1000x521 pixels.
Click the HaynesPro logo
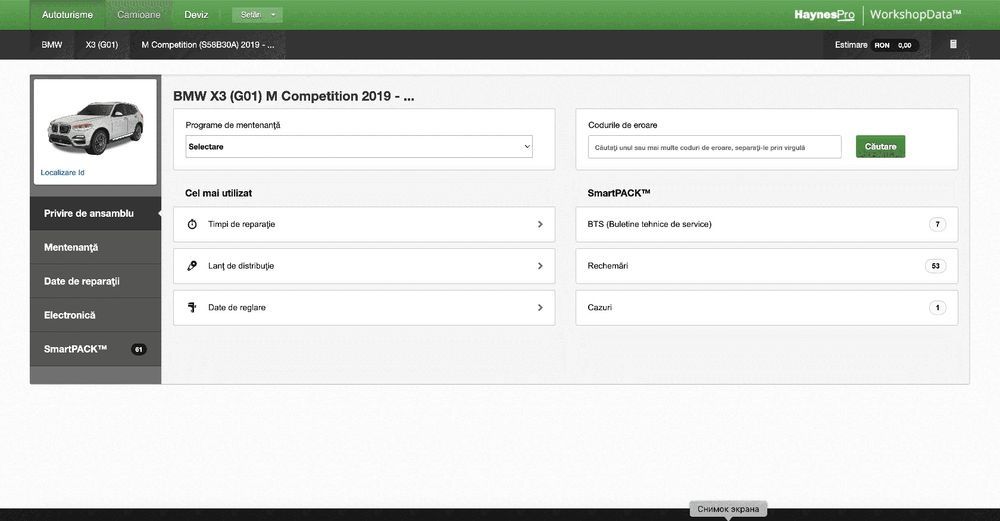[x=824, y=15]
